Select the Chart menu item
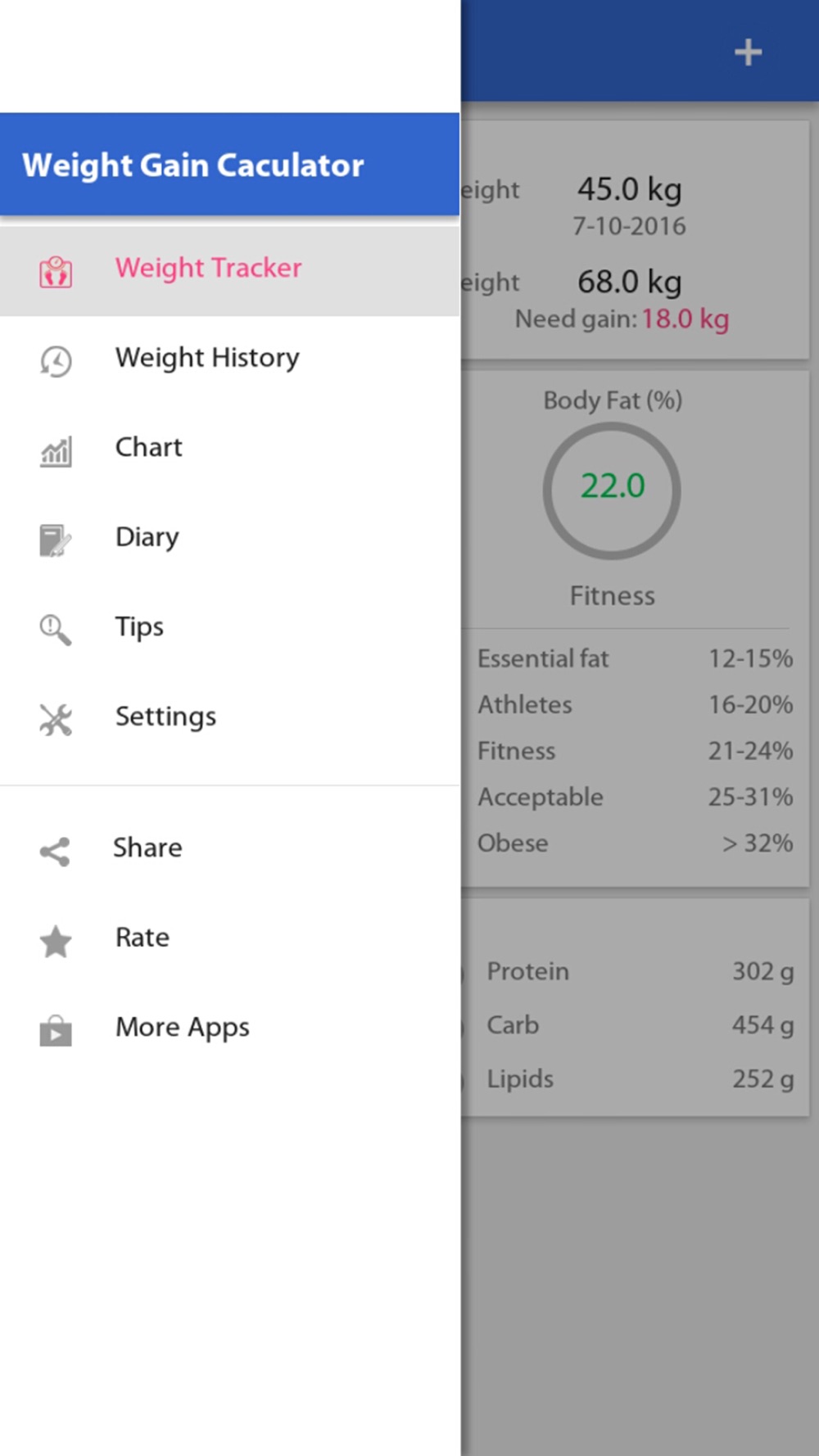This screenshot has width=819, height=1456. [x=148, y=447]
